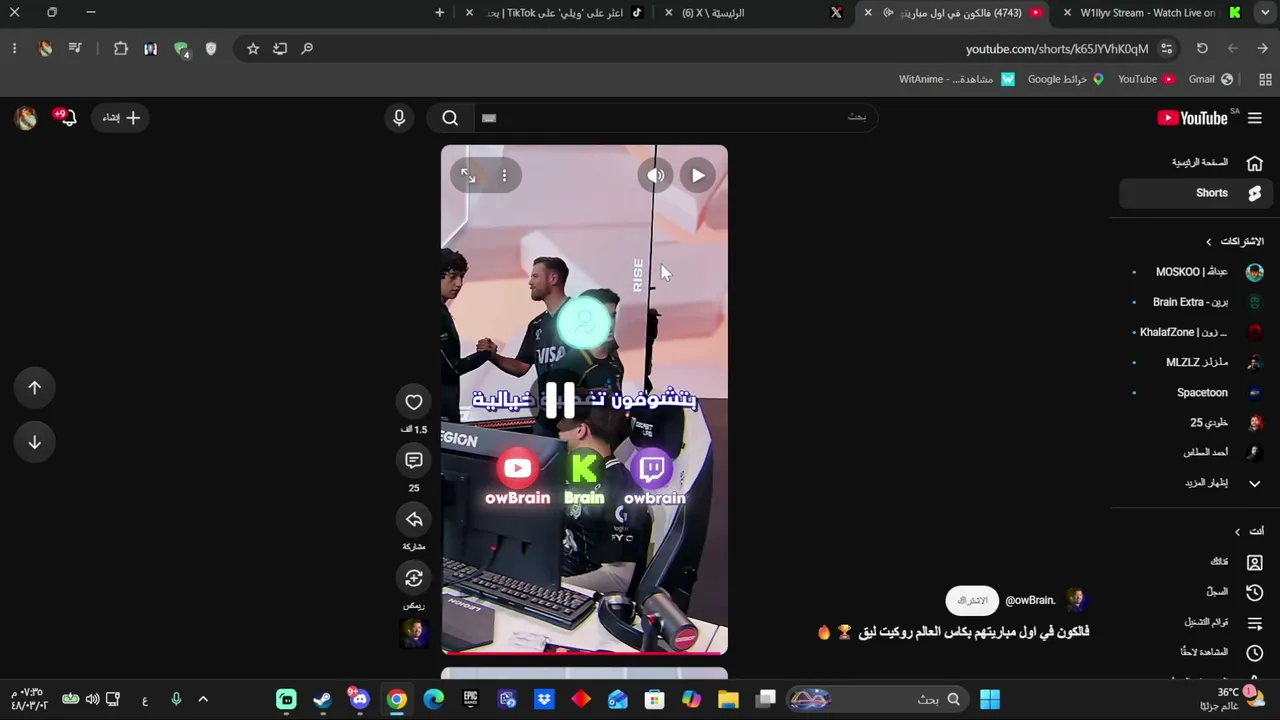The image size is (1280, 720).
Task: Click the magnifier search button
Action: pos(450,118)
